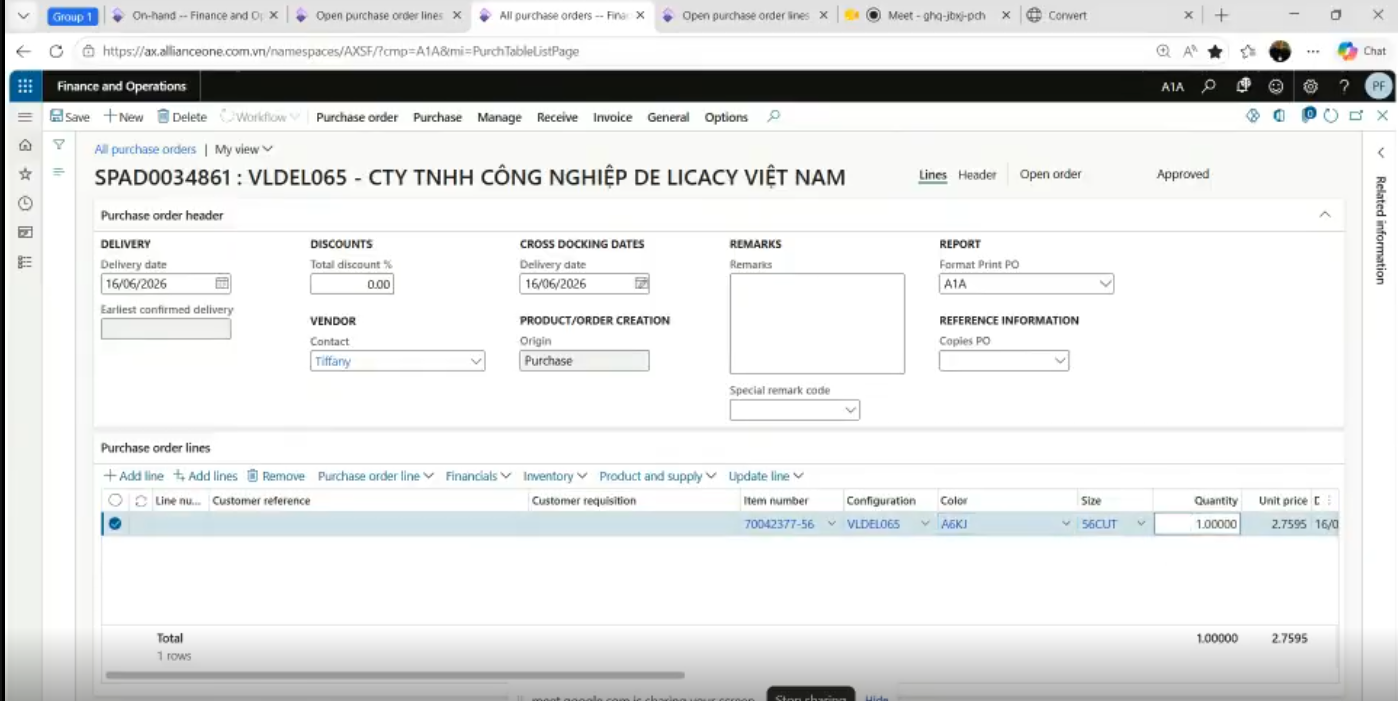Show the filter pane funnel icon
This screenshot has height=701, width=1398.
pyautogui.click(x=59, y=145)
